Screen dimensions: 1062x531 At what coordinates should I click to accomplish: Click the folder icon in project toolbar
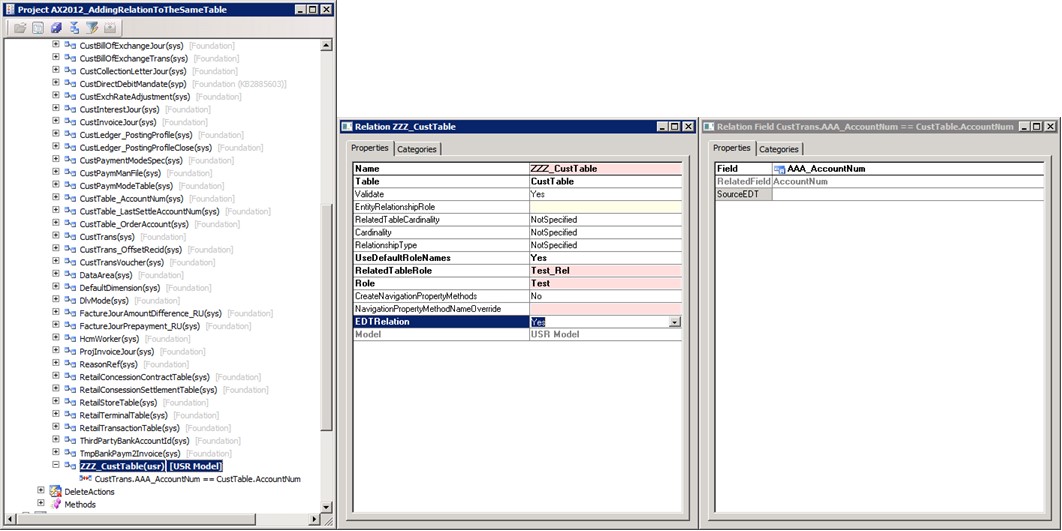[x=19, y=28]
